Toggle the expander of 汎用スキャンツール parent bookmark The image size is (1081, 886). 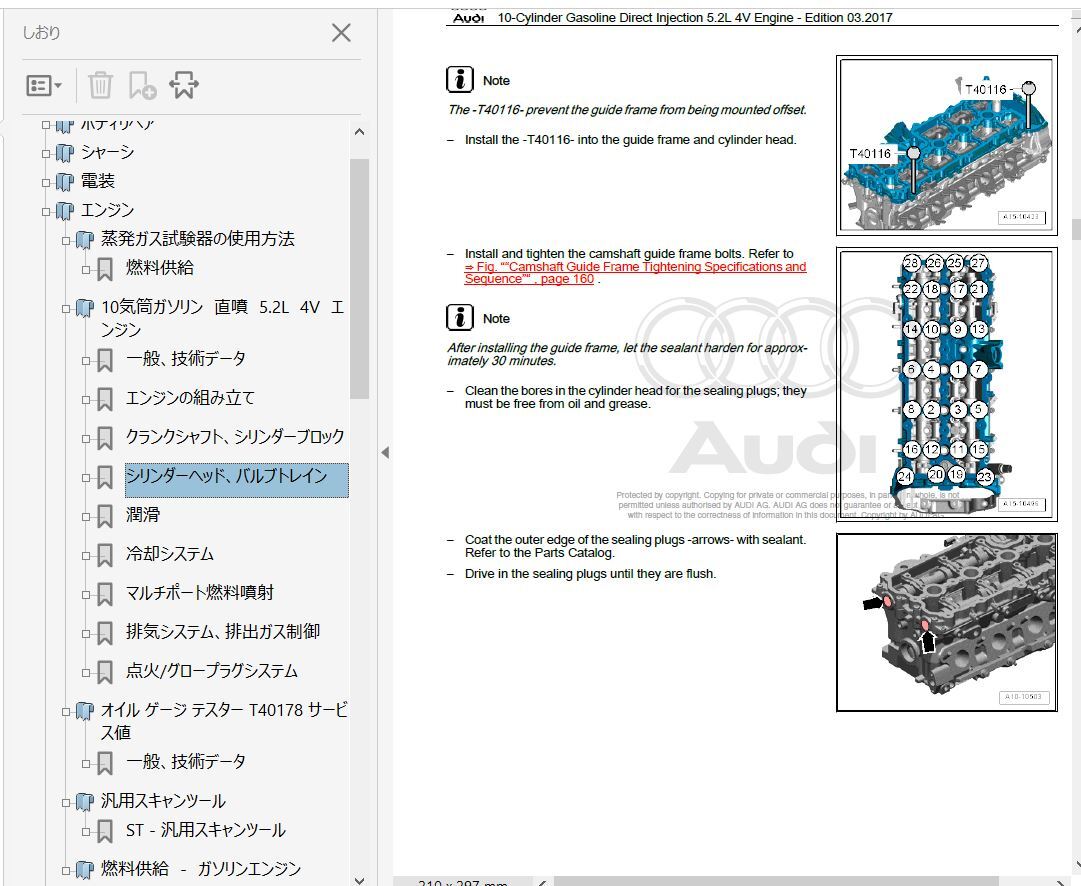tap(66, 802)
